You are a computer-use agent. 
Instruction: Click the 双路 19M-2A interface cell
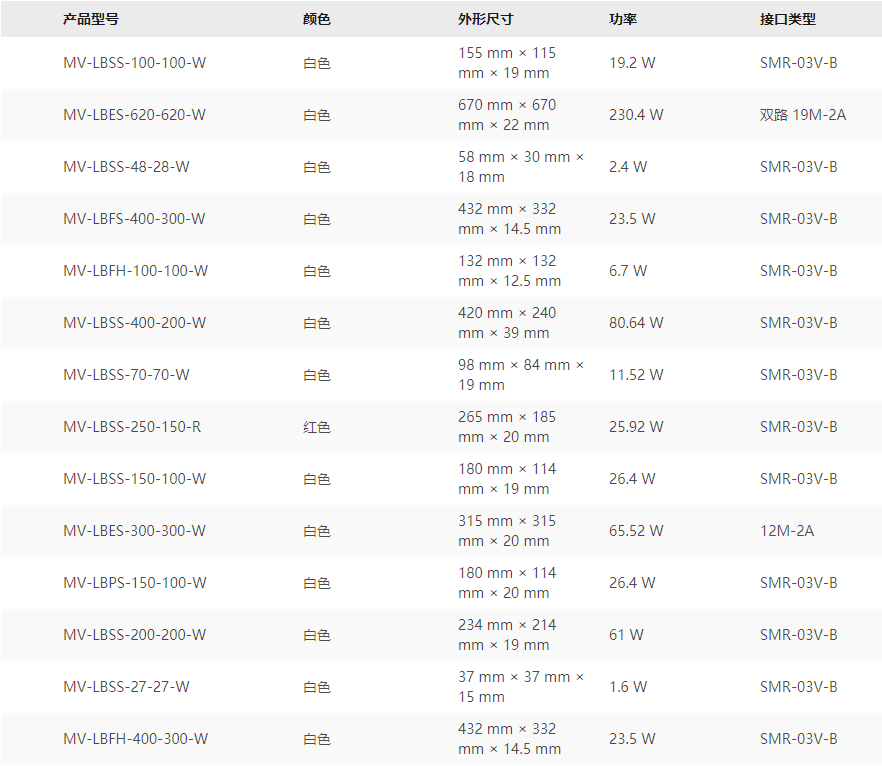802,115
